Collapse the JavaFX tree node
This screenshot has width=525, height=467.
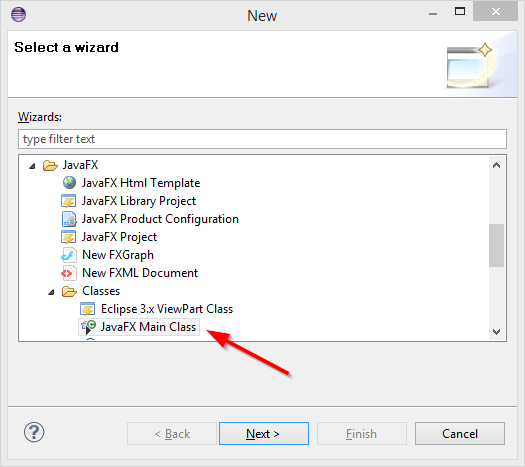coord(32,166)
